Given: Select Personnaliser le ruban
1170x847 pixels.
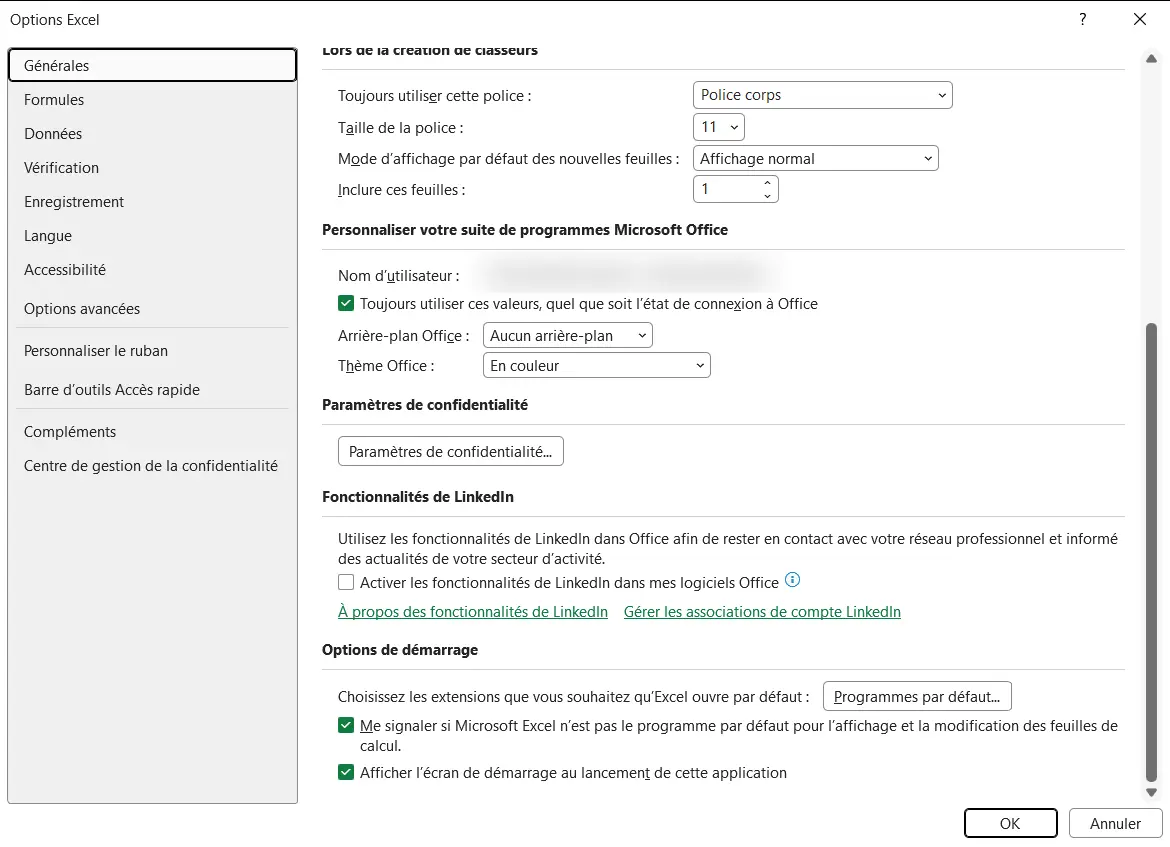Looking at the screenshot, I should click(152, 351).
